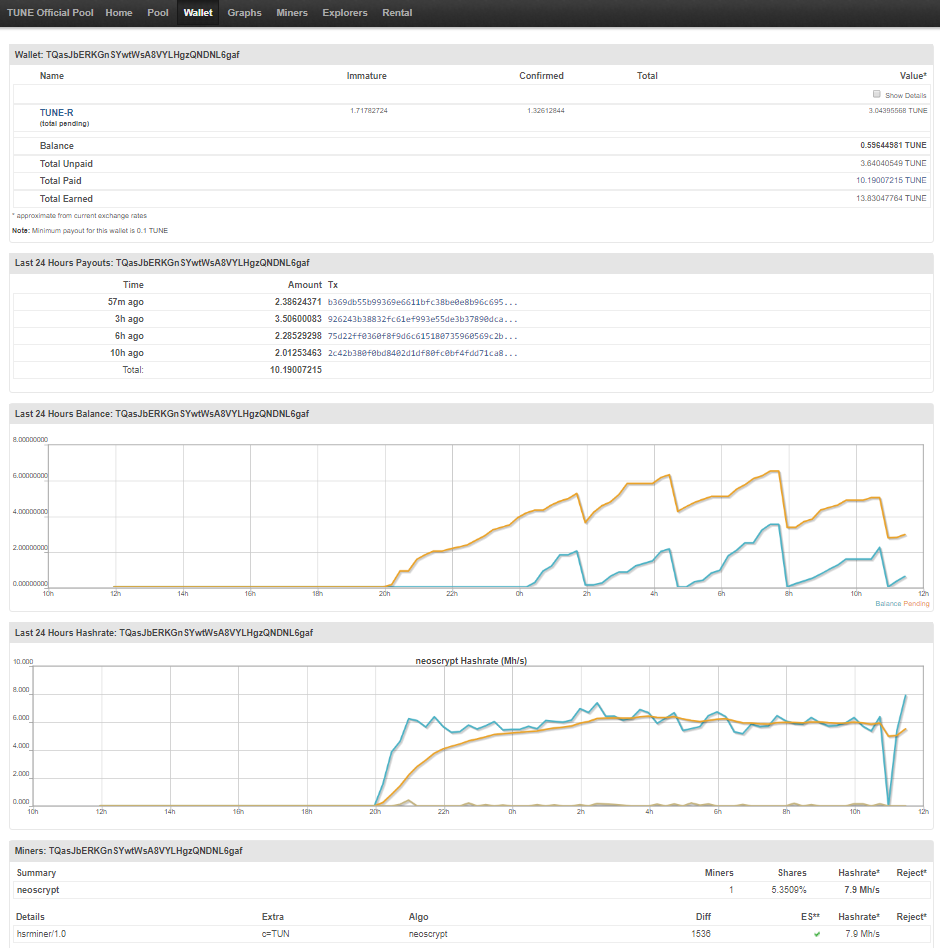
Task: Click Total Unpaid amount 3.64040549 TUNE
Action: point(893,163)
